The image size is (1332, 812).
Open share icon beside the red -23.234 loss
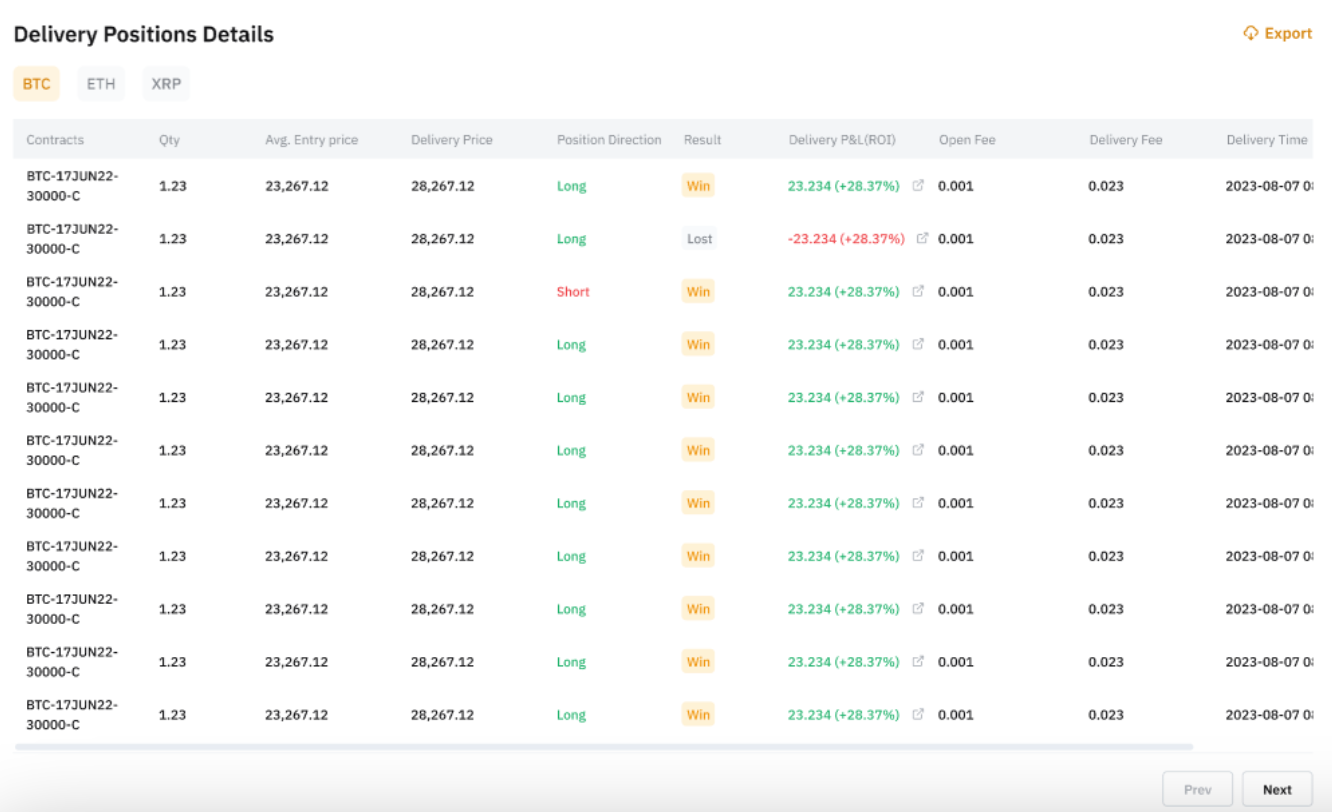pyautogui.click(x=923, y=239)
